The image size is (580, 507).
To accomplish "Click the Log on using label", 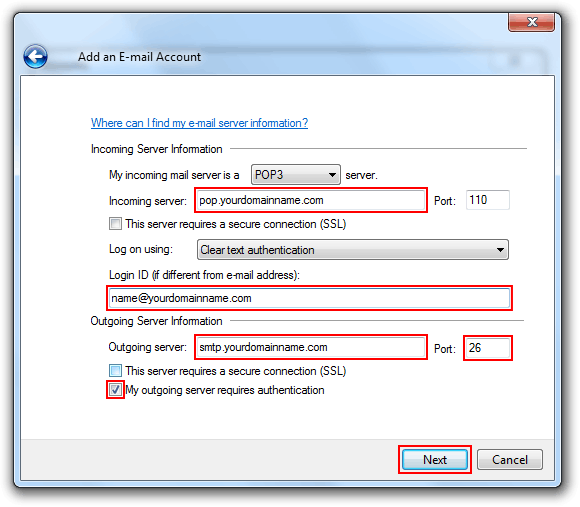I will pyautogui.click(x=141, y=249).
